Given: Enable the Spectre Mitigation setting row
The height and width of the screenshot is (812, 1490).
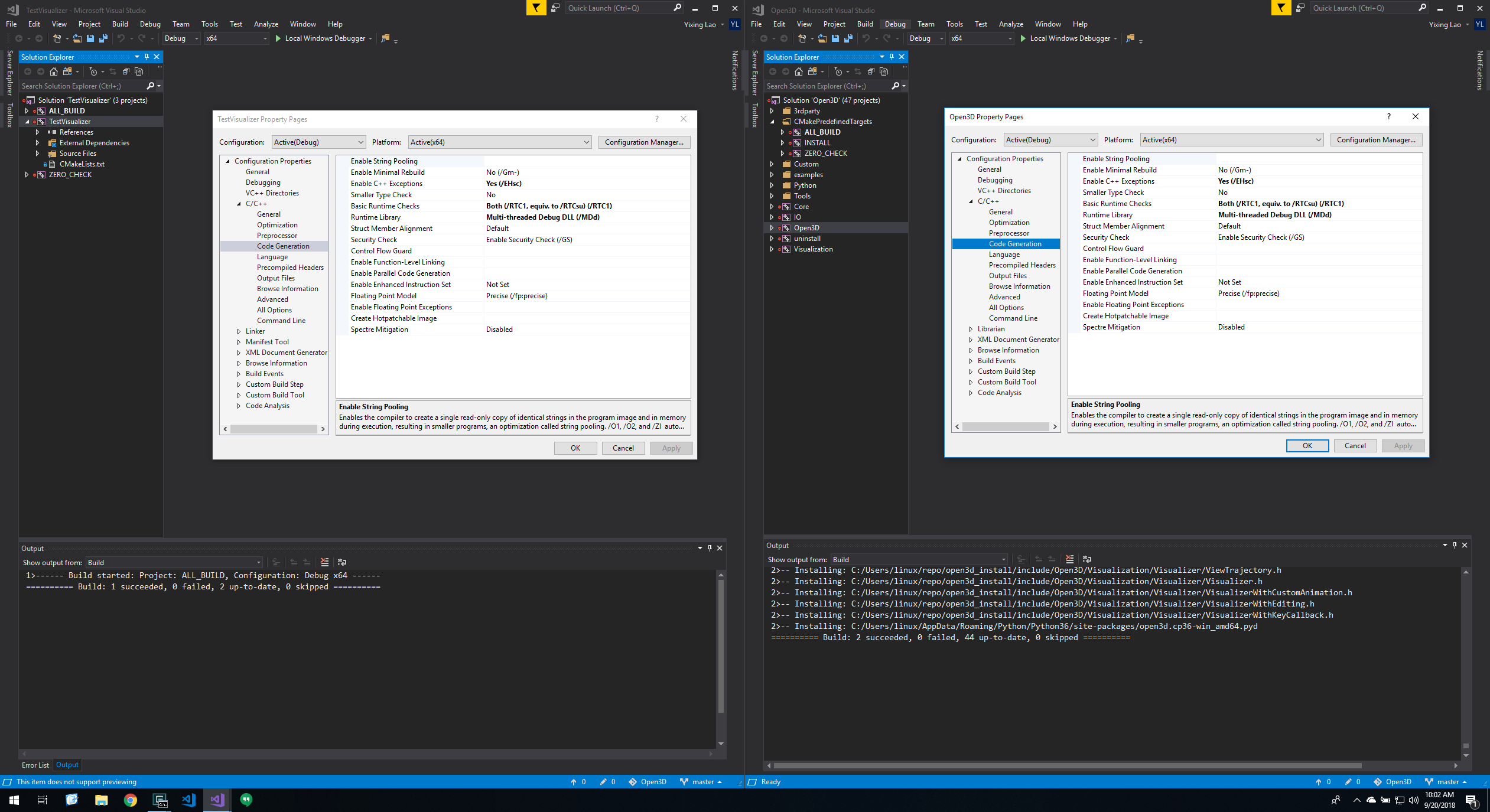Looking at the screenshot, I should (379, 329).
